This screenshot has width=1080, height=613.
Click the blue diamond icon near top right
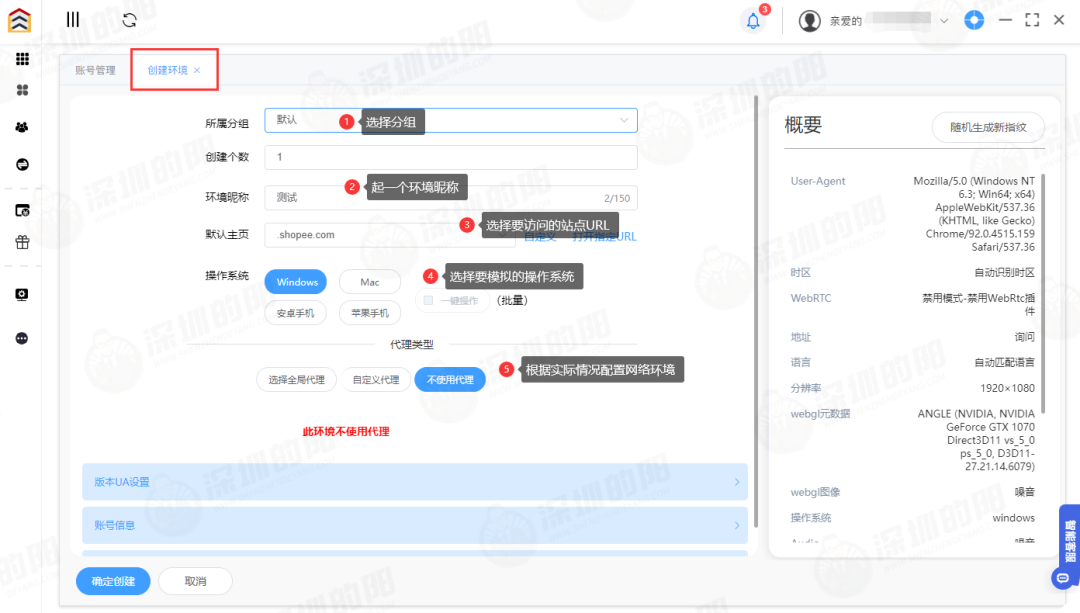(974, 19)
